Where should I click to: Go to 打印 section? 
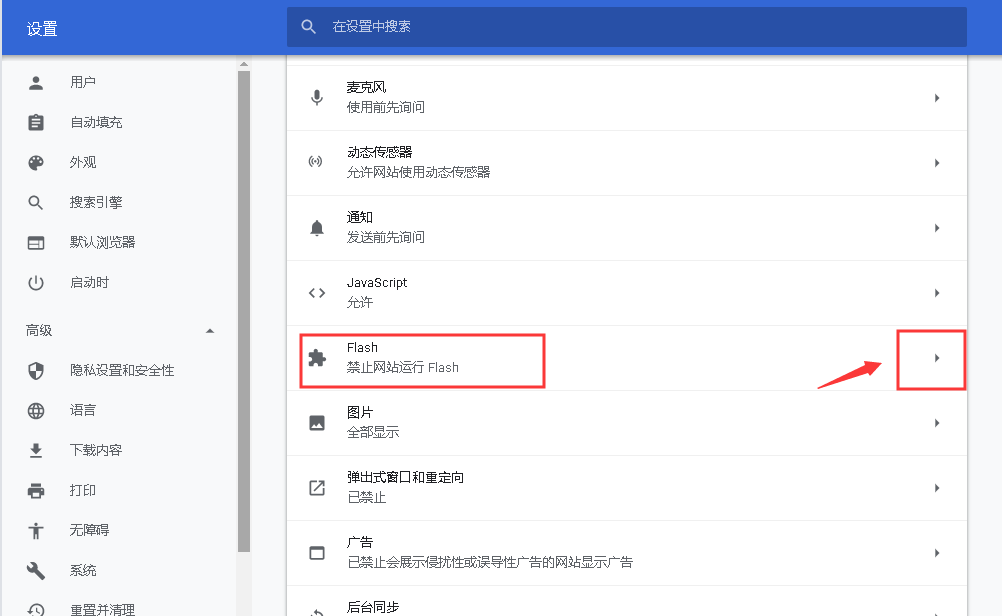point(83,491)
